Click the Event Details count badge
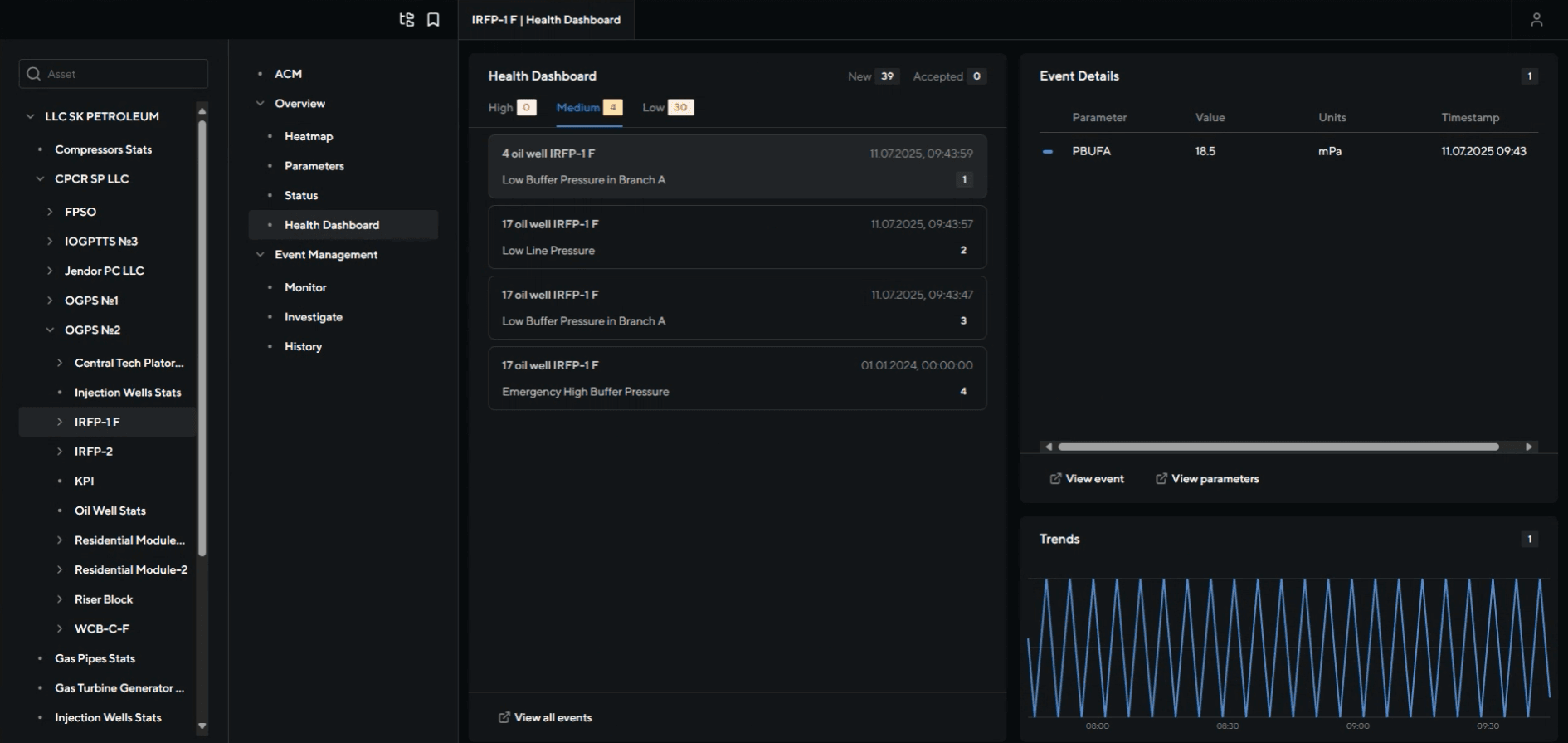The width and height of the screenshot is (1568, 743). tap(1530, 76)
